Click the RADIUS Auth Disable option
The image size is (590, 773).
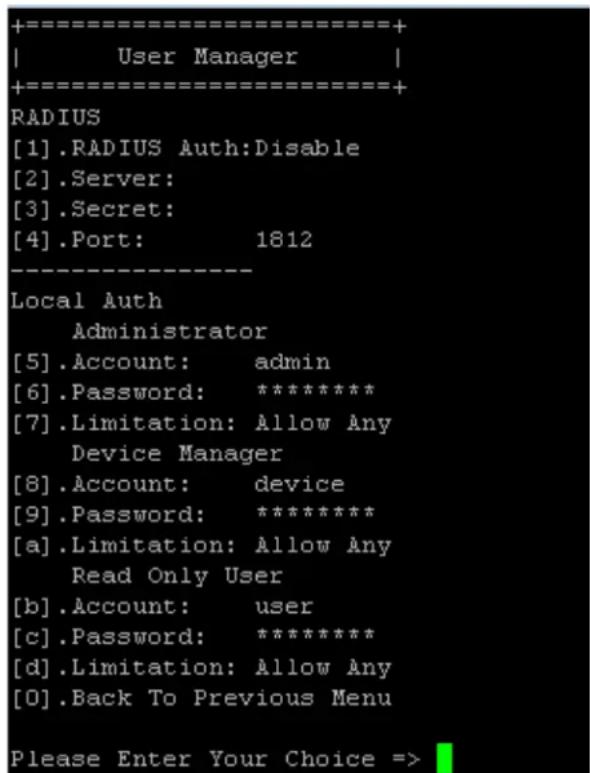185,148
